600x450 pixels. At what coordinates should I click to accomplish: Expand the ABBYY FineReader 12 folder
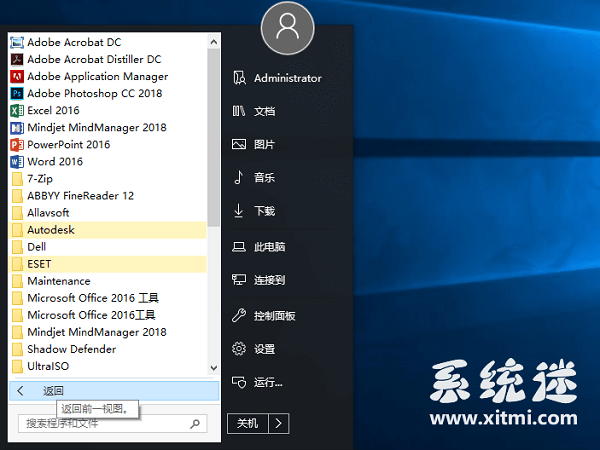pos(108,196)
